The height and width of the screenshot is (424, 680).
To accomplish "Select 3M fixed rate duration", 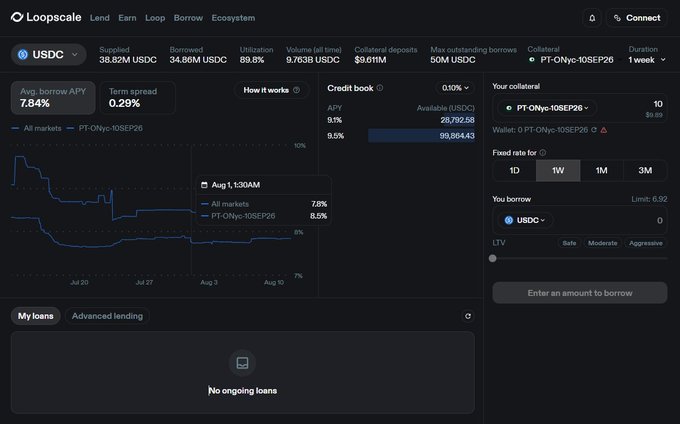I will 645,170.
